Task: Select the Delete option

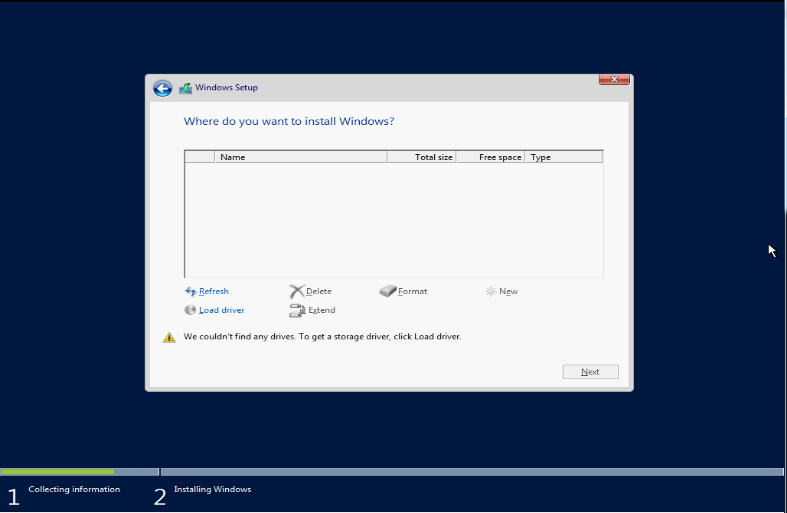Action: [x=319, y=291]
